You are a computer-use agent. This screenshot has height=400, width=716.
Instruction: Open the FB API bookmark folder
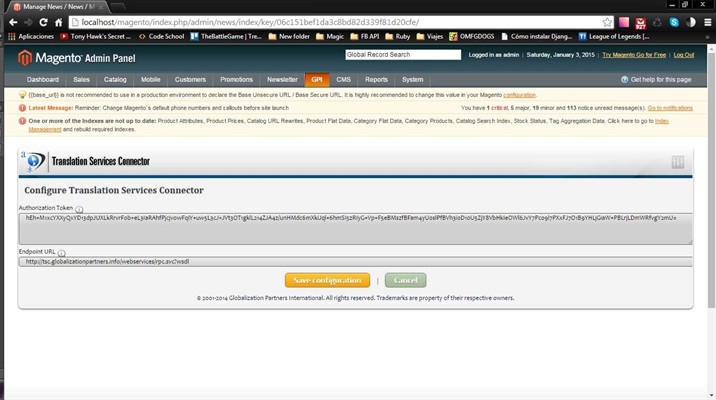pos(365,36)
